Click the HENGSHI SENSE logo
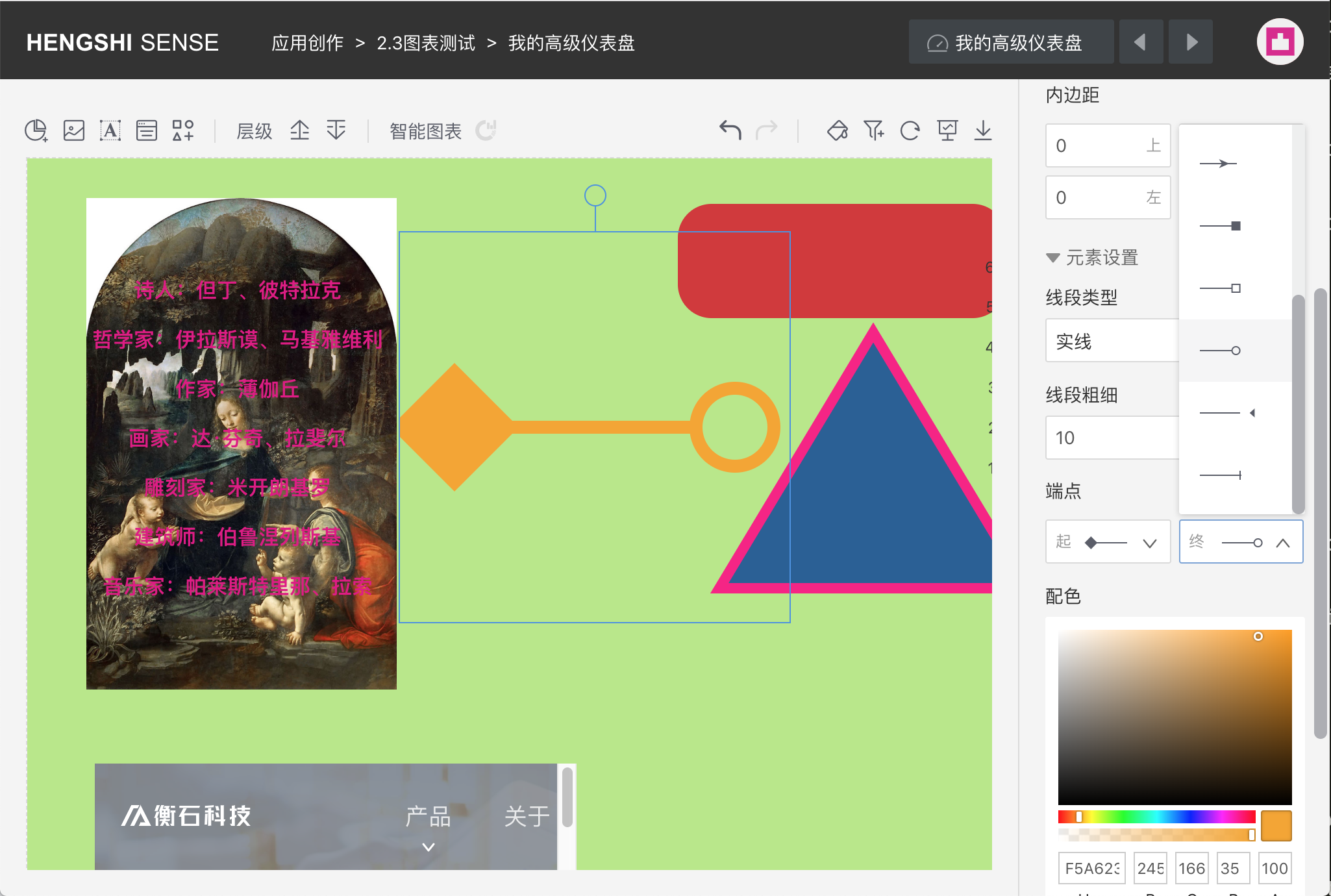This screenshot has width=1331, height=896. point(122,43)
